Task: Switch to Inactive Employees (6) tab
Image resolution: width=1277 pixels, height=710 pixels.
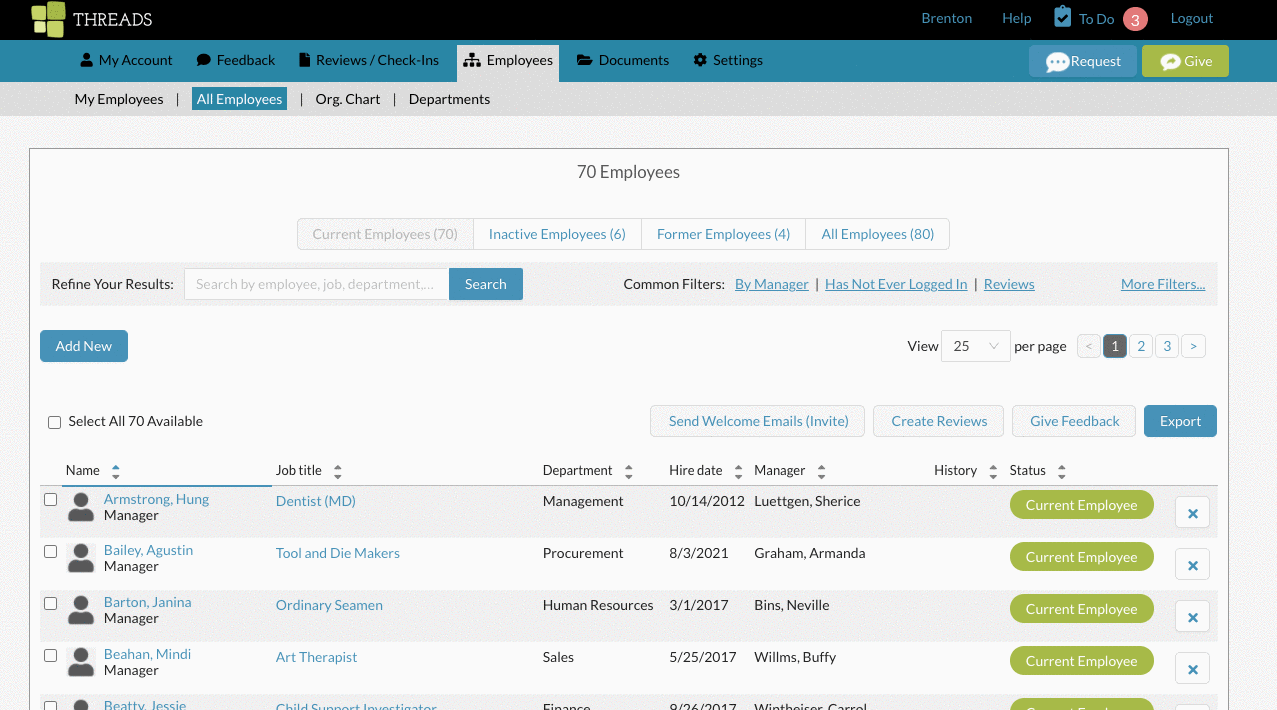Action: pyautogui.click(x=557, y=234)
